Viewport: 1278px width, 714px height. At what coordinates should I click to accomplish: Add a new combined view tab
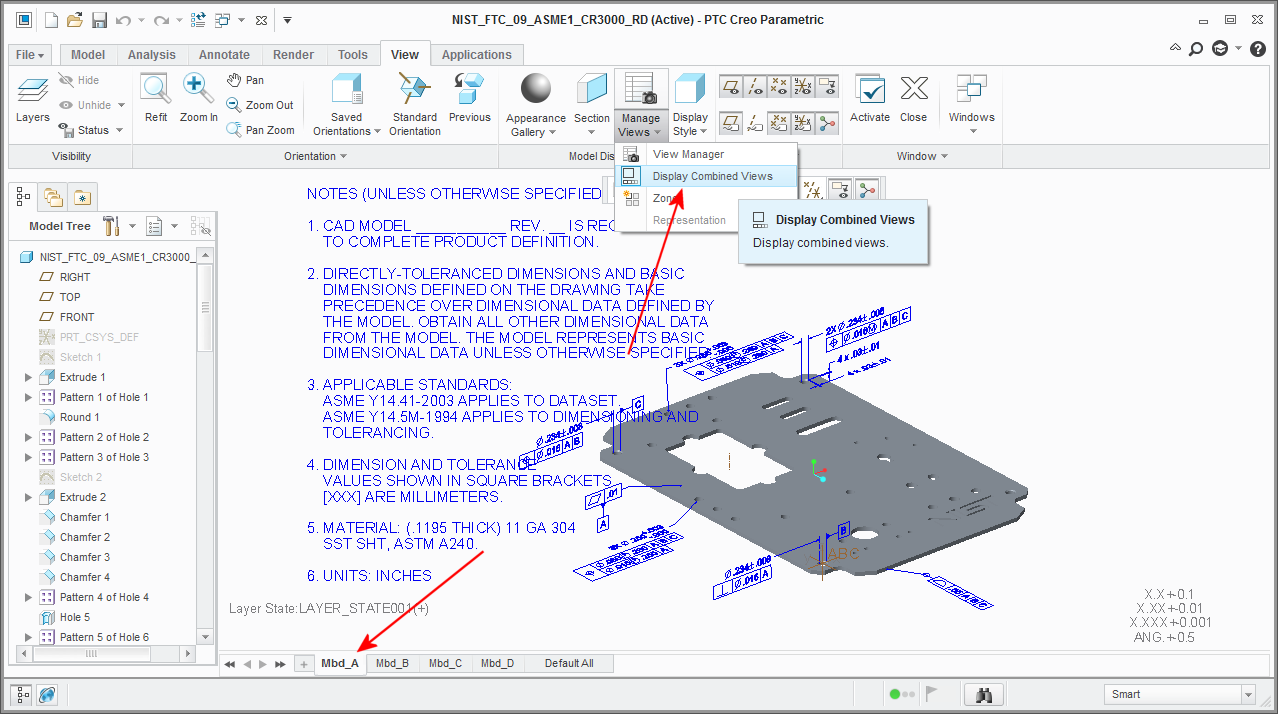[304, 664]
